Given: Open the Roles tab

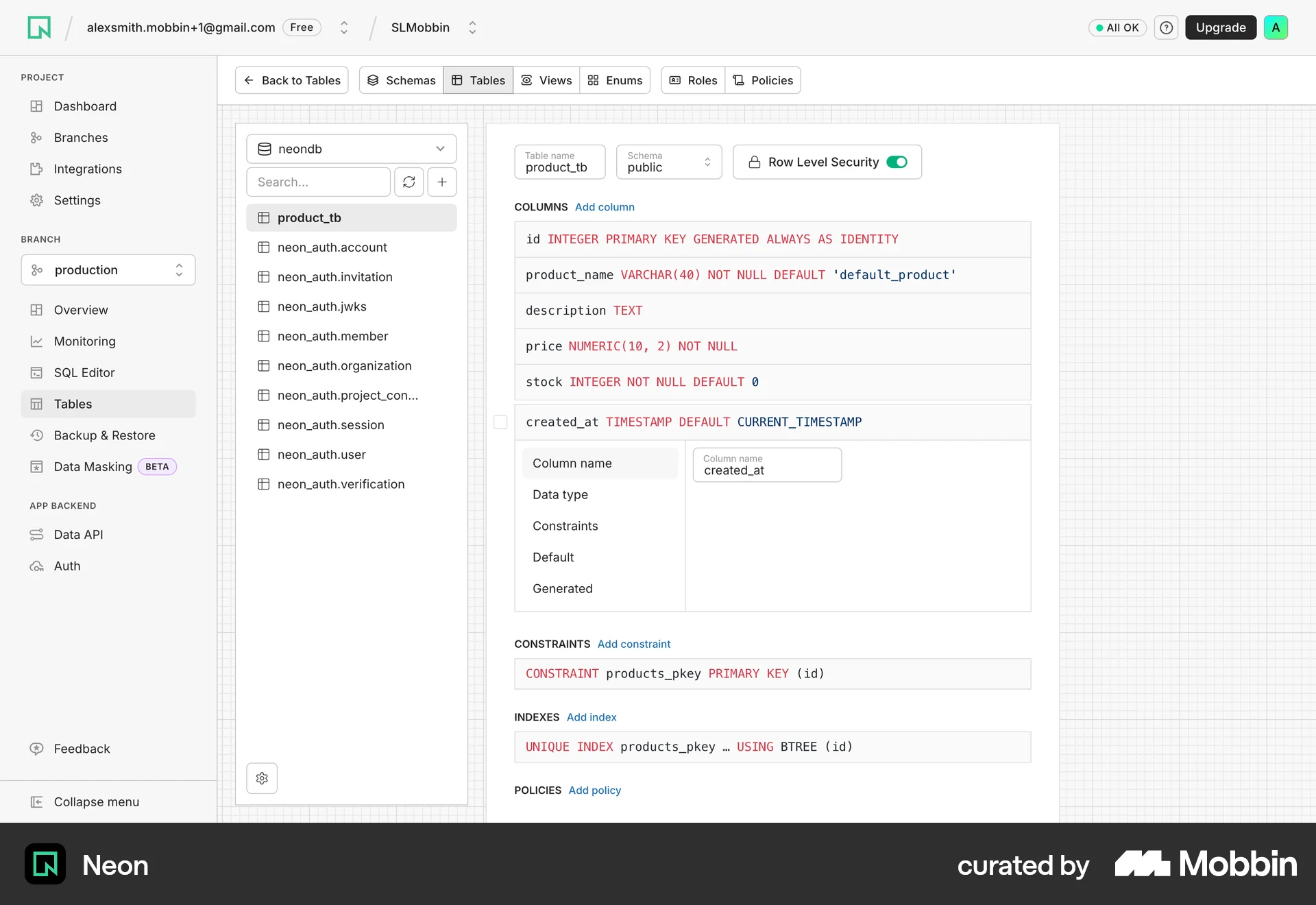Looking at the screenshot, I should click(x=693, y=80).
